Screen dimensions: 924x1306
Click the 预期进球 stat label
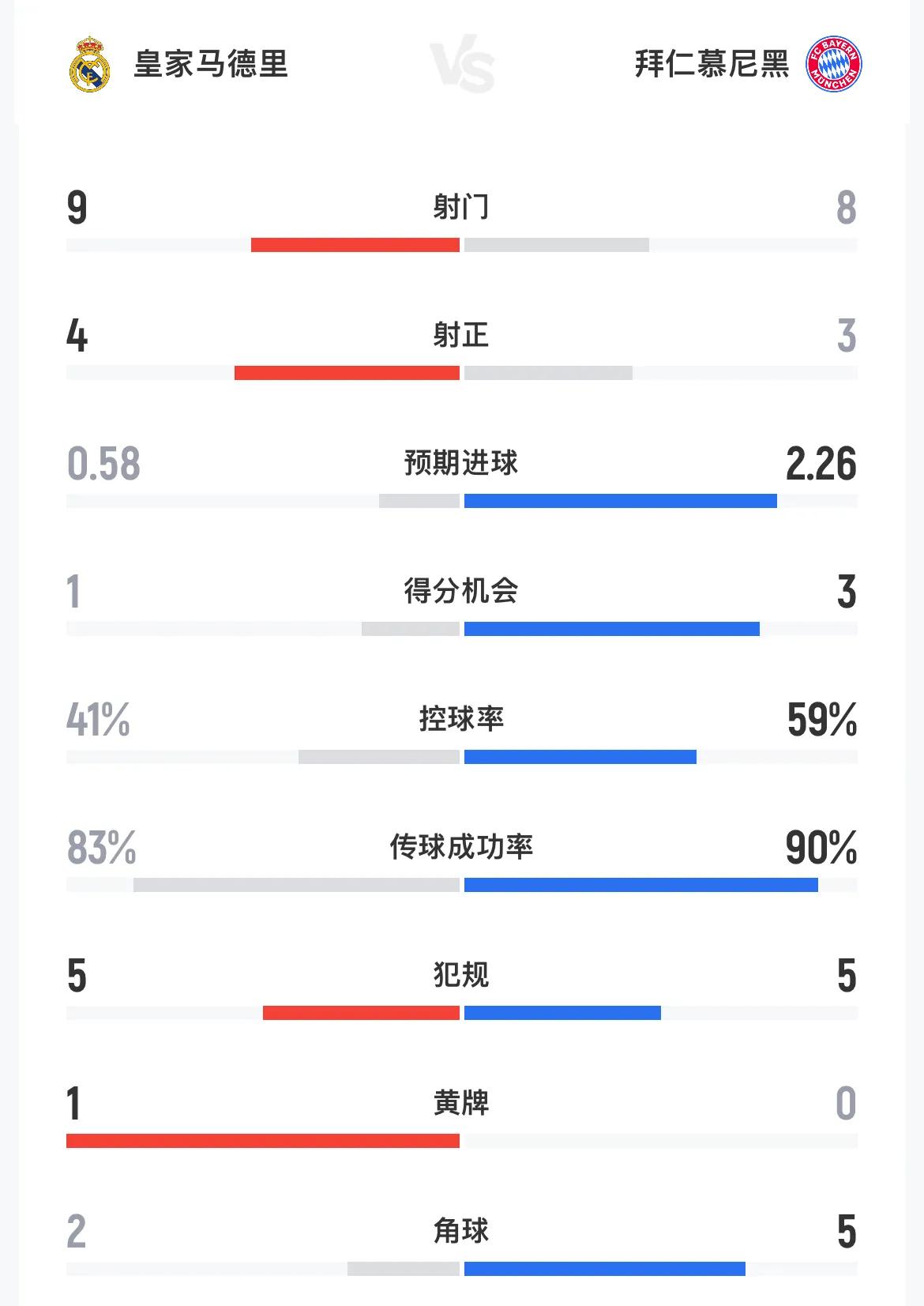pos(461,463)
